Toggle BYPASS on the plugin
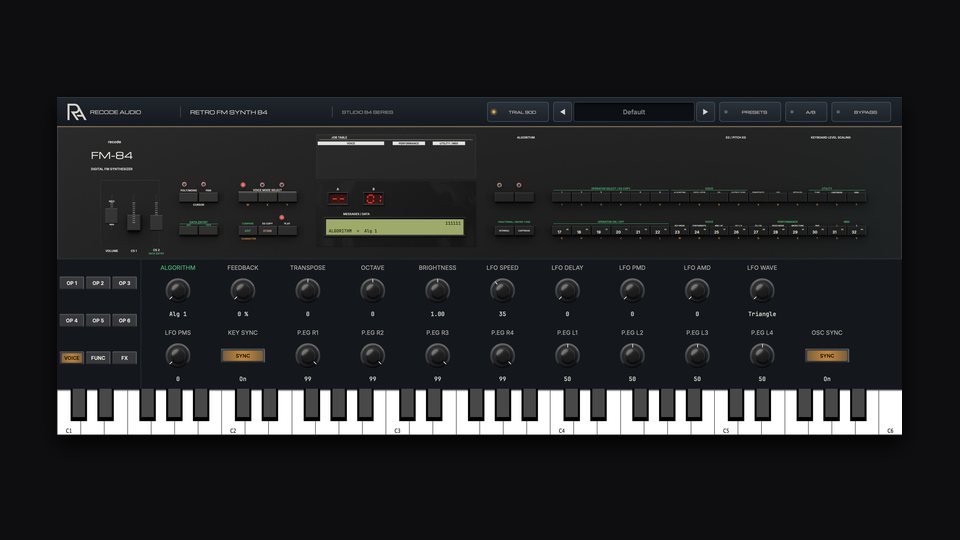 pos(861,112)
